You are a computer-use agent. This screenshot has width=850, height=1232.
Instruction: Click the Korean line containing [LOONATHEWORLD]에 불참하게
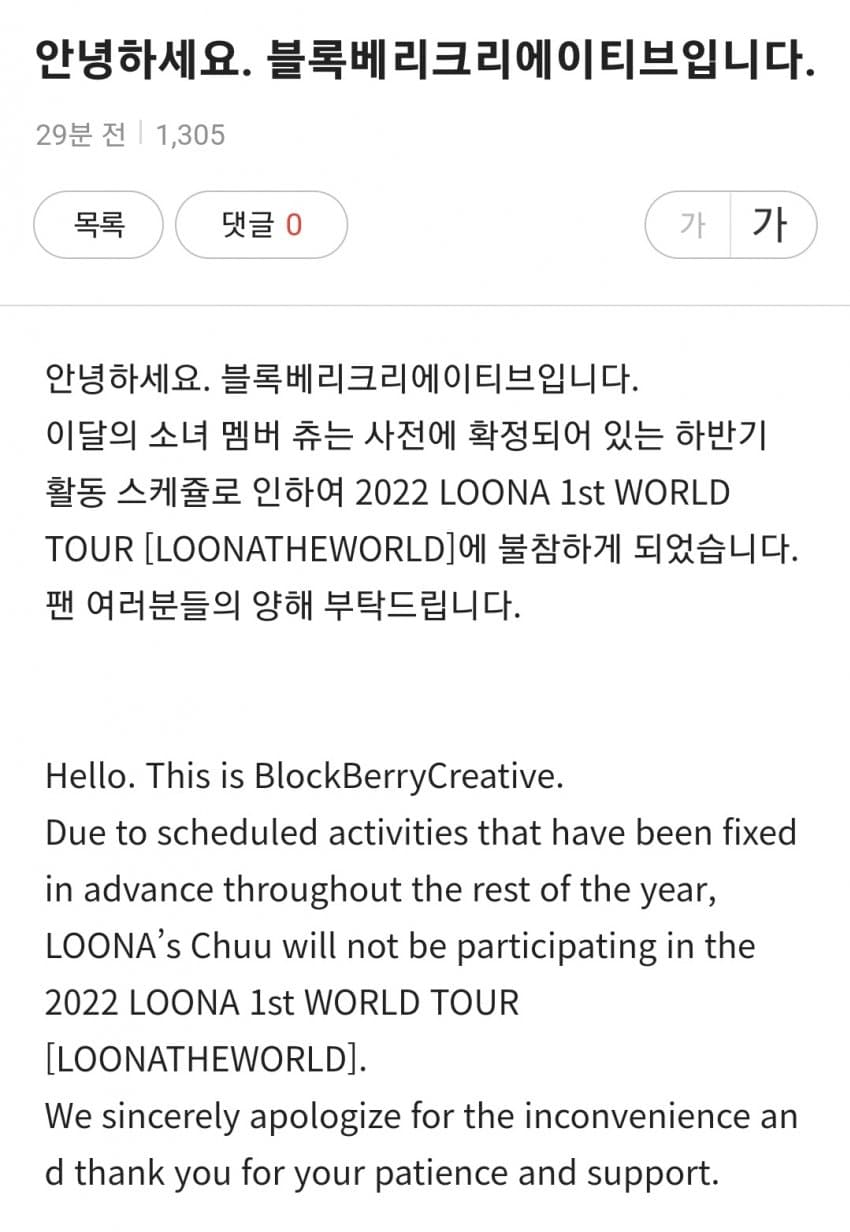point(422,549)
